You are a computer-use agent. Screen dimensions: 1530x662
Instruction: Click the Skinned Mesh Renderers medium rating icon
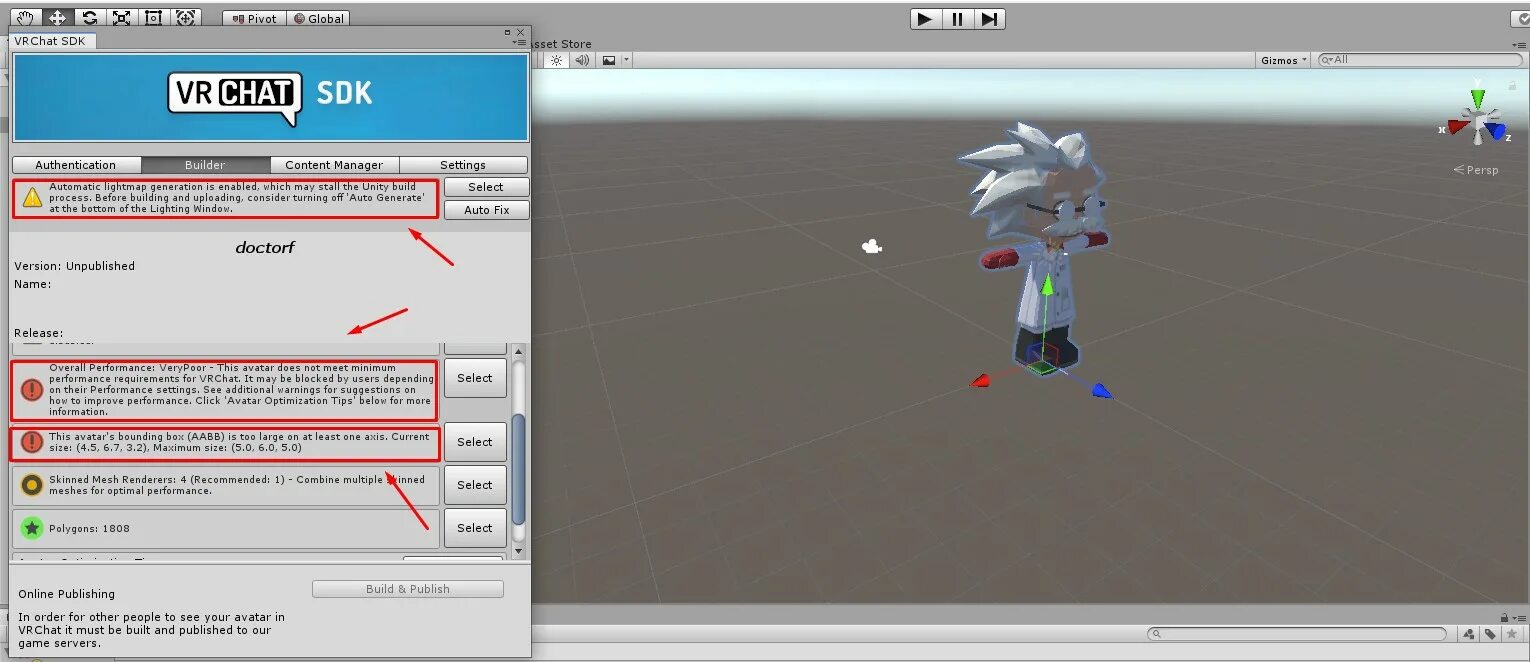pyautogui.click(x=32, y=485)
